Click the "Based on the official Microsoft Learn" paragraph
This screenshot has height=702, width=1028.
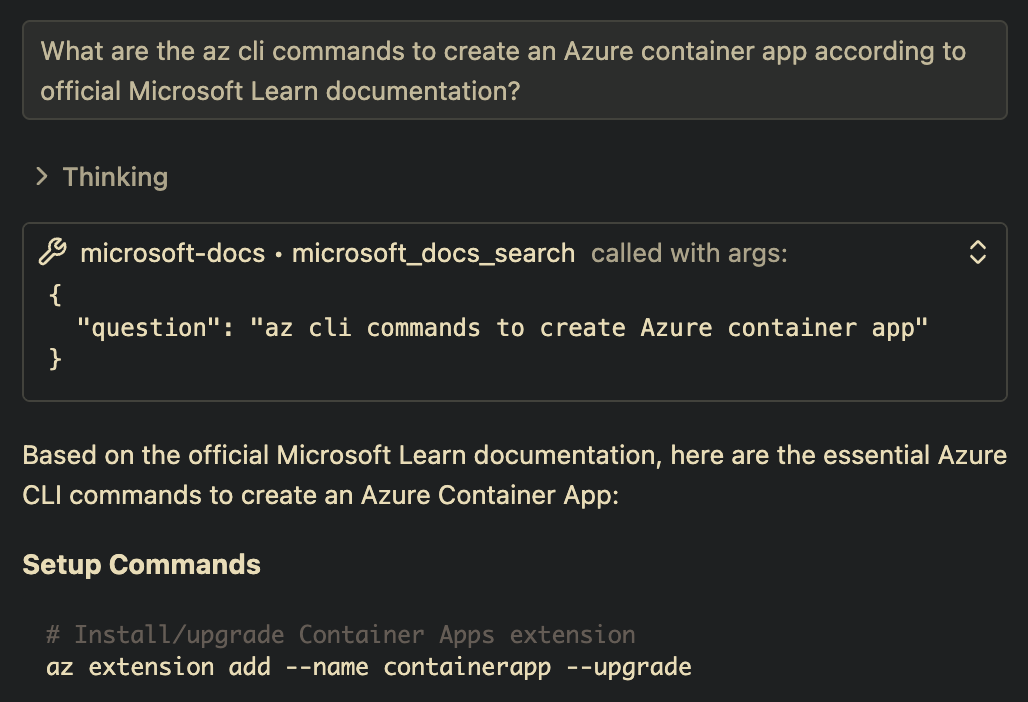(x=515, y=475)
